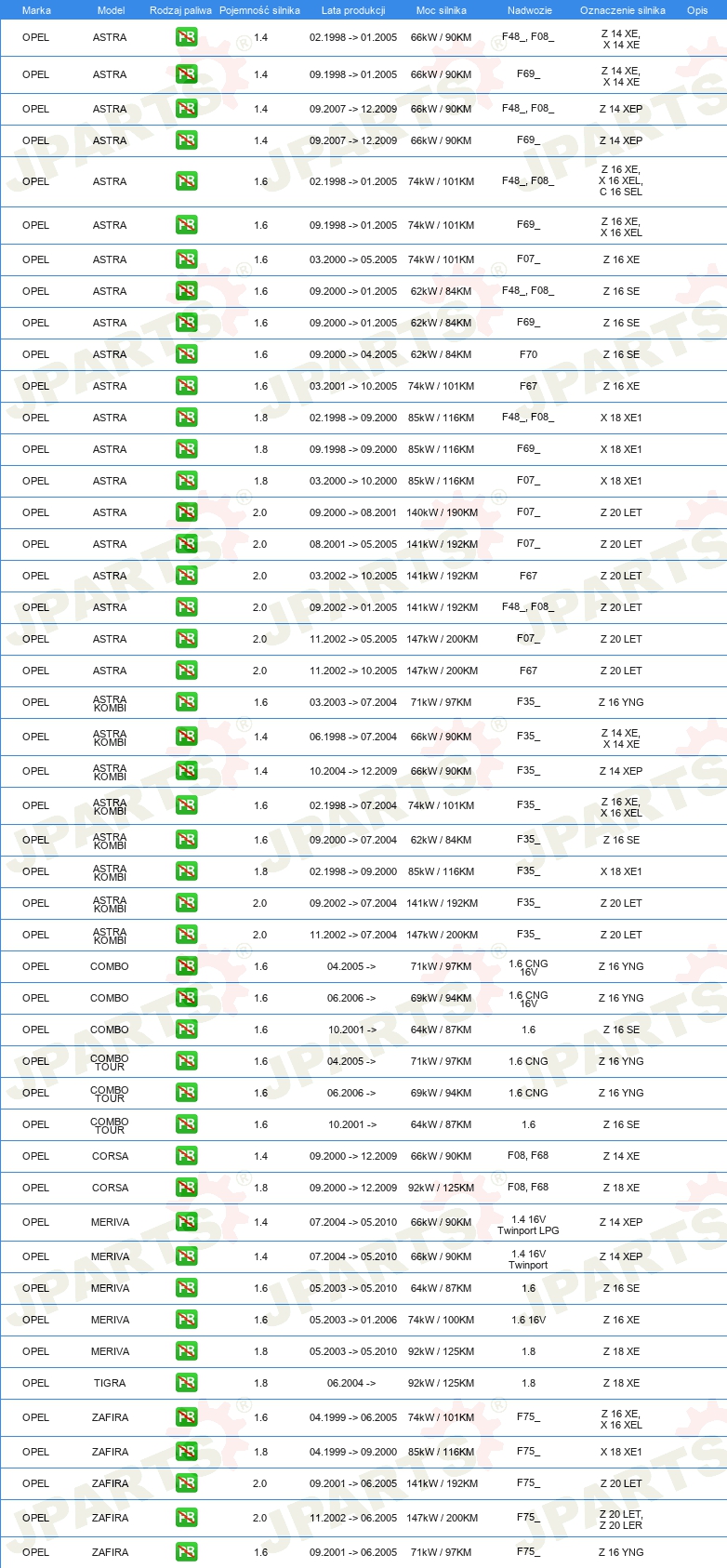Click the Opis column header
This screenshot has width=727, height=1568.
point(697,10)
